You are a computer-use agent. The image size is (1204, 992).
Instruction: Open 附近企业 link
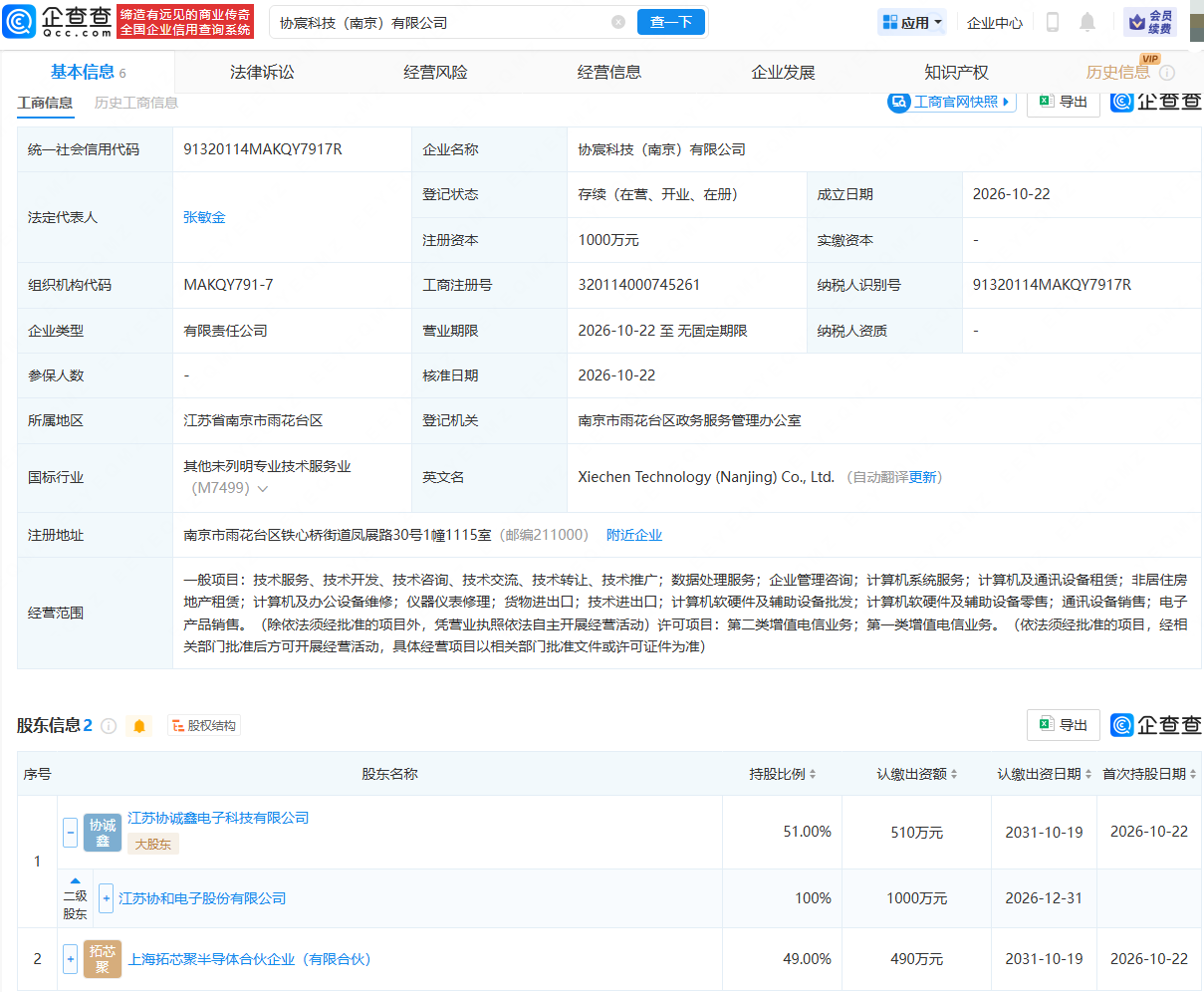[634, 535]
